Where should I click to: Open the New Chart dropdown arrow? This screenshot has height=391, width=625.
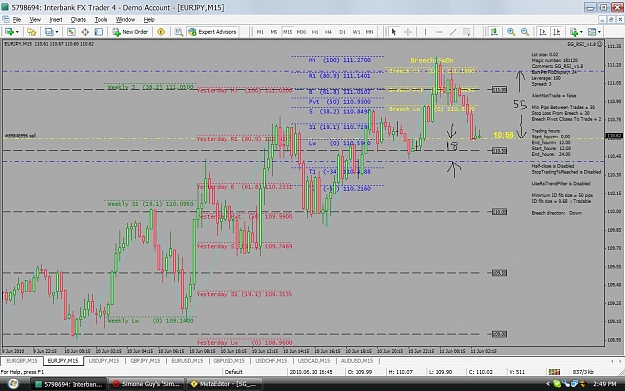click(17, 32)
